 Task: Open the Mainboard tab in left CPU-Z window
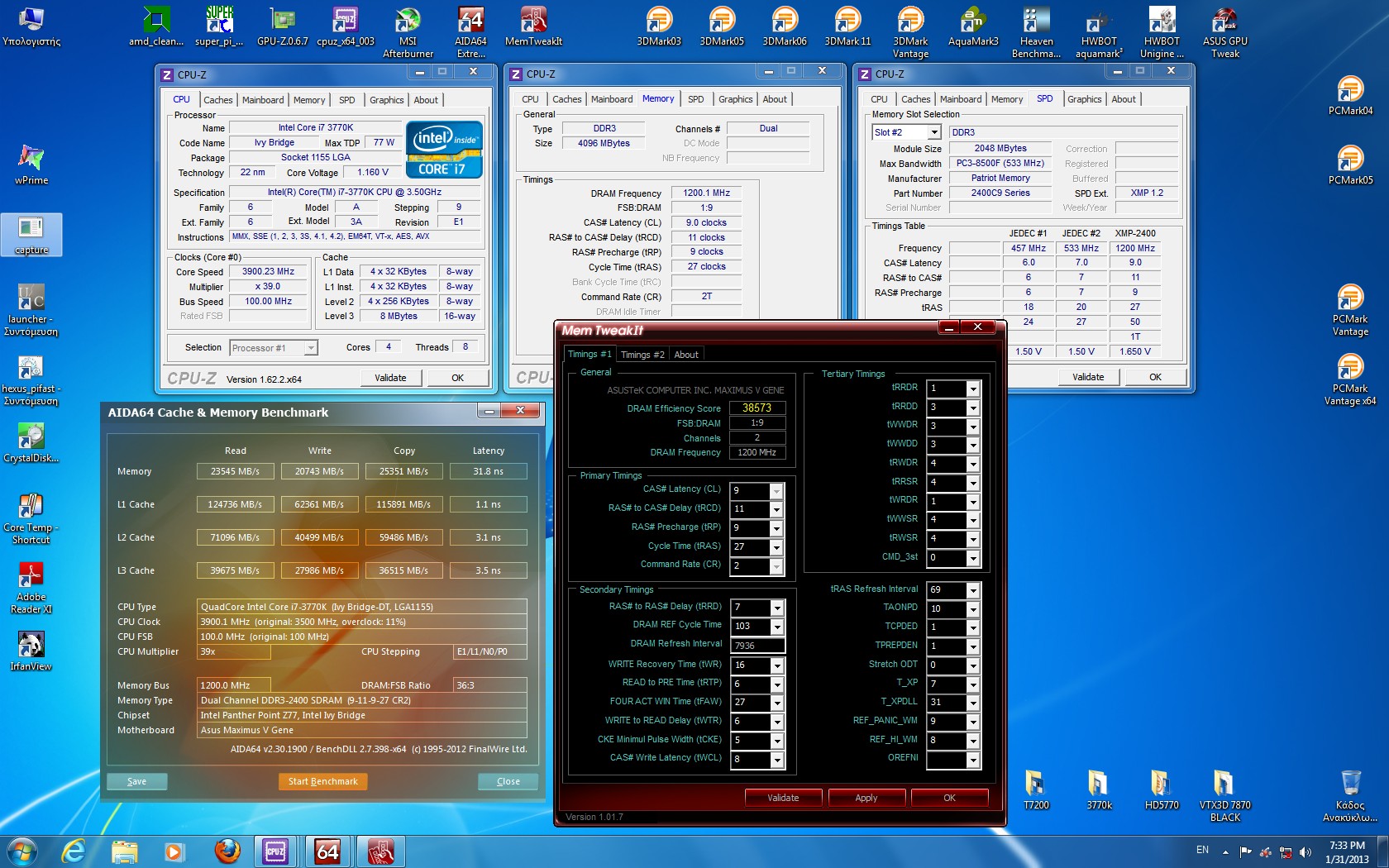point(263,100)
